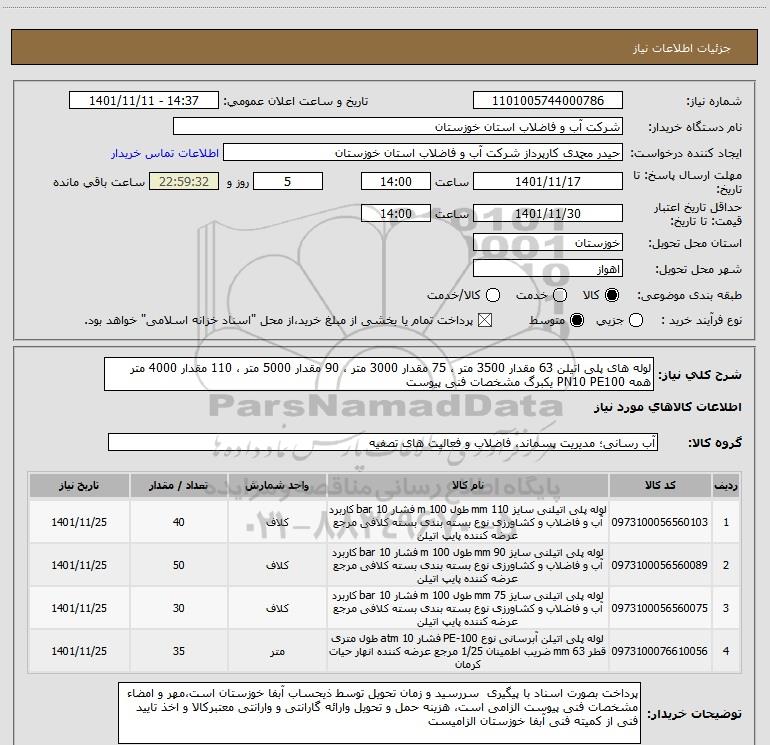Click need date 1401/11/25 in row 2
This screenshot has width=770, height=745.
(x=79, y=565)
